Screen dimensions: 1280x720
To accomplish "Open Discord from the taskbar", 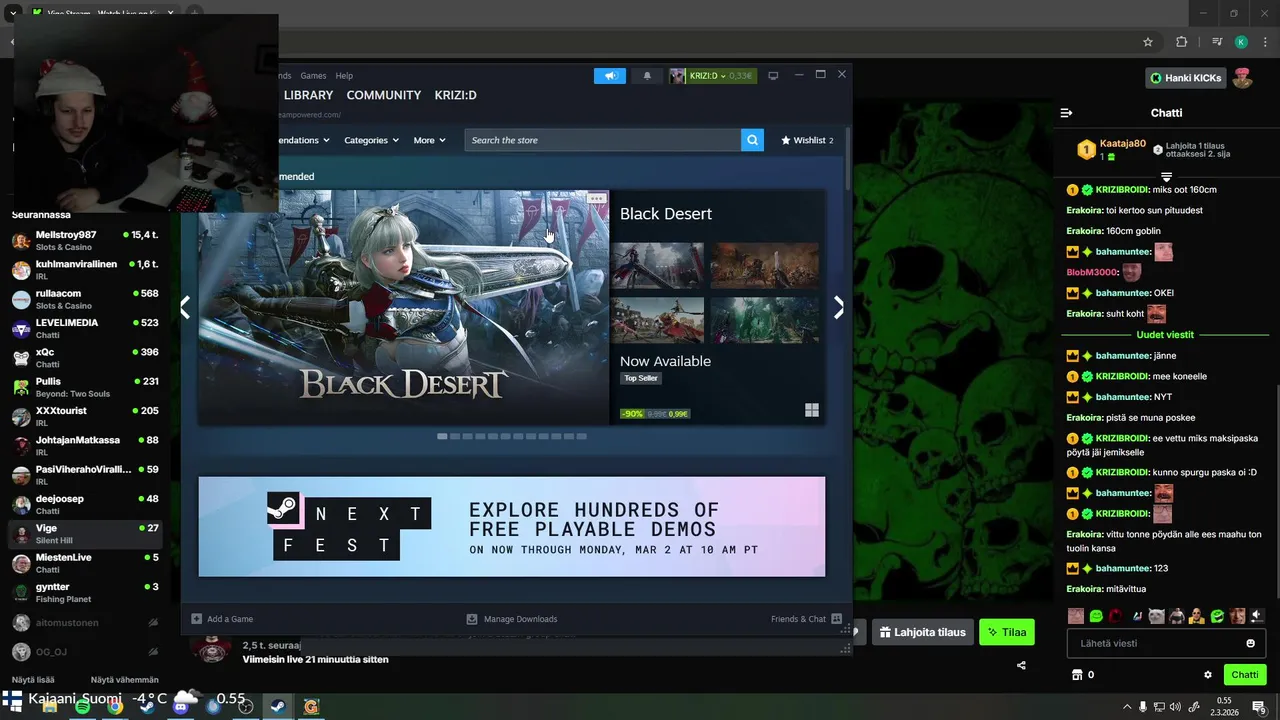I will (x=180, y=707).
